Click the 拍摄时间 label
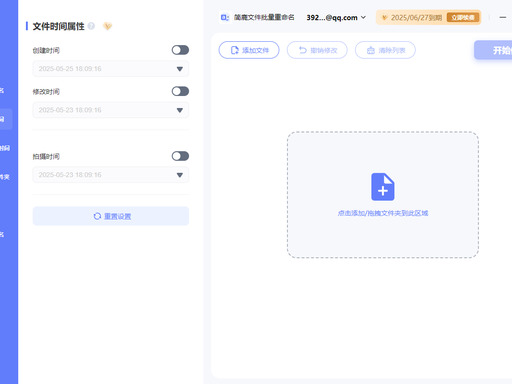 click(46, 156)
